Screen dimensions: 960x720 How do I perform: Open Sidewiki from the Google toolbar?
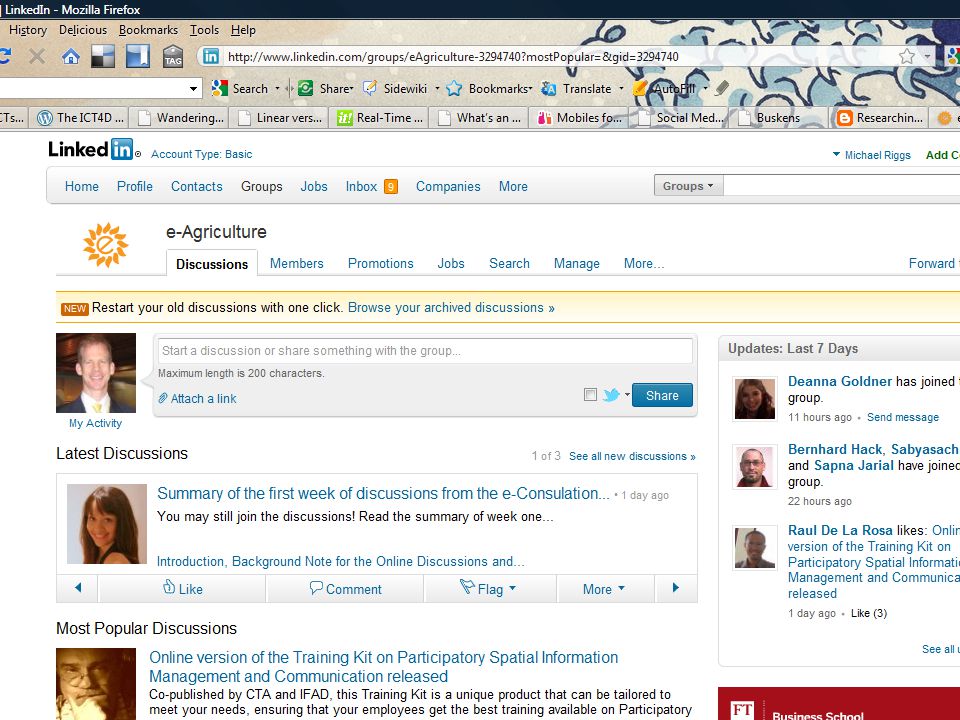click(x=396, y=89)
